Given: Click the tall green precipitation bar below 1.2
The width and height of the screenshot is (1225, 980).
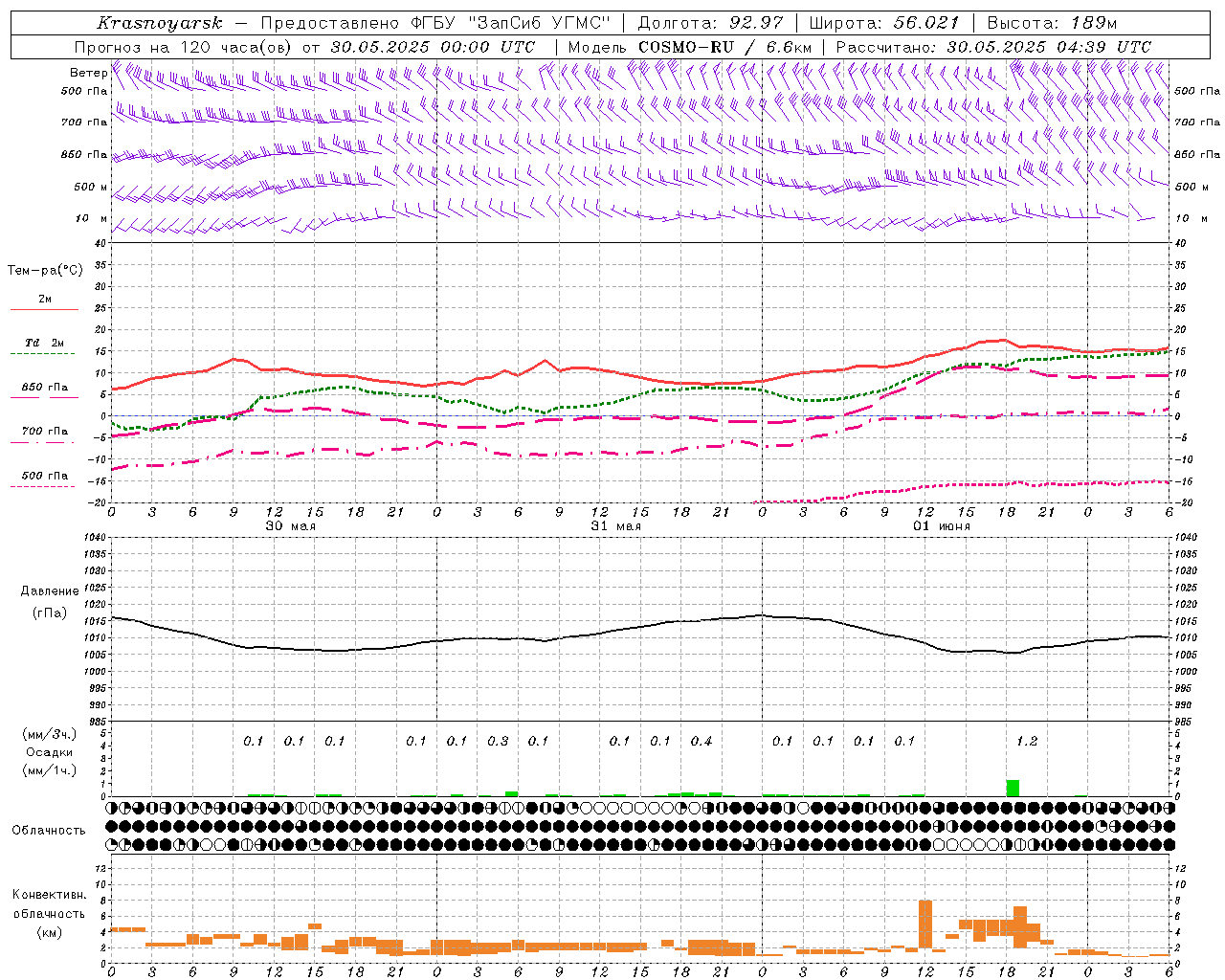Looking at the screenshot, I should coord(1013,788).
